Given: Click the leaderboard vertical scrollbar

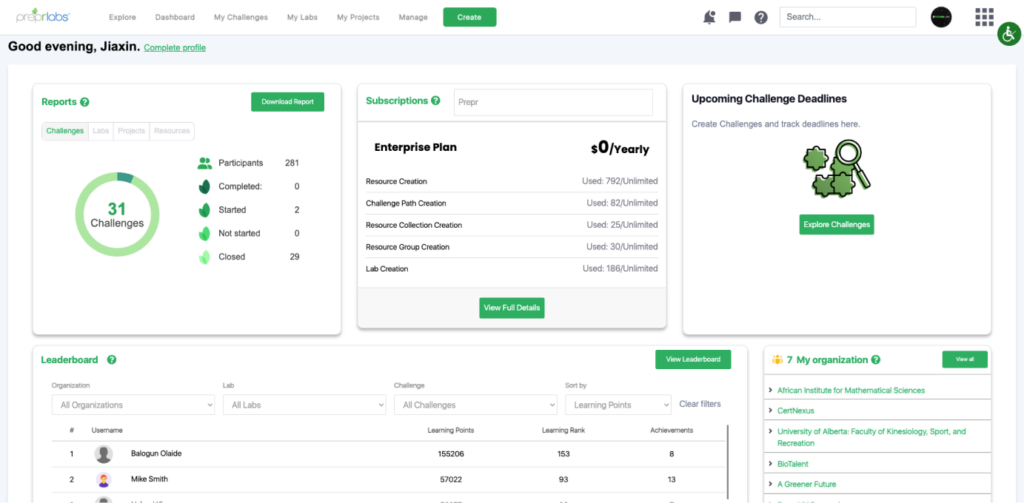Looking at the screenshot, I should [x=727, y=464].
